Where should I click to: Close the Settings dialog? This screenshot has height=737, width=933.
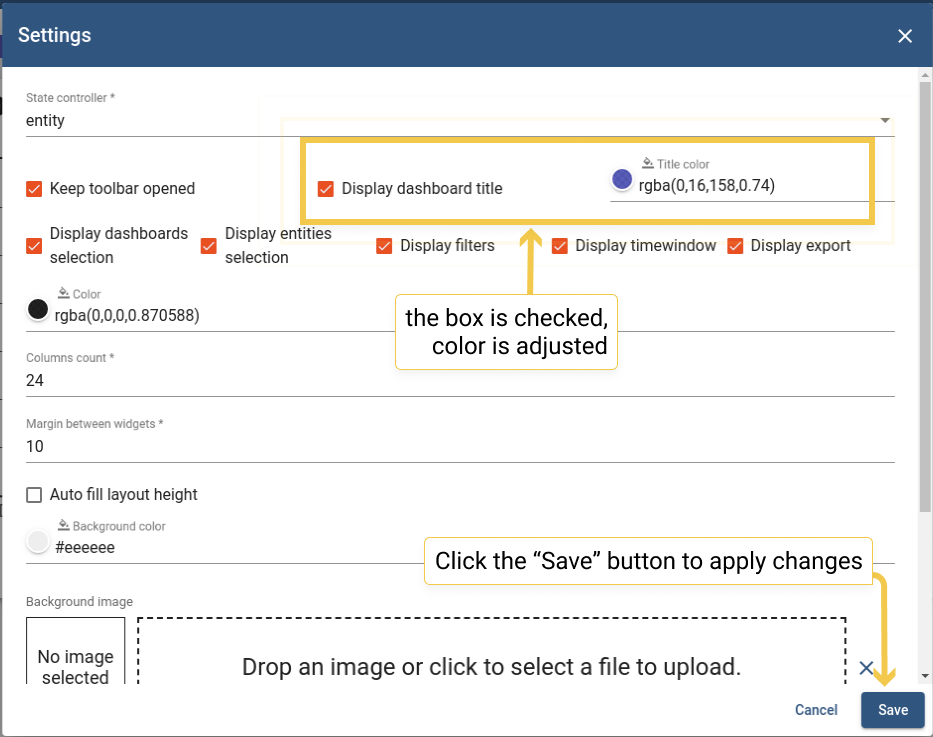(x=905, y=36)
